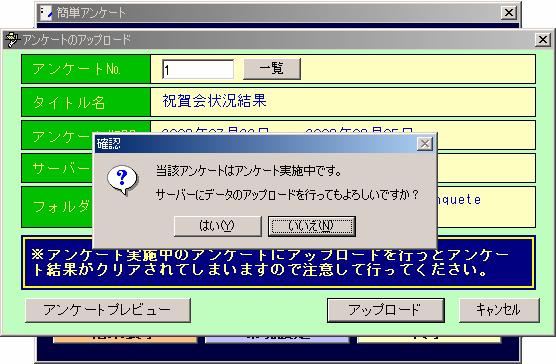The image size is (556, 364).
Task: Select the title text 祝賀会状況結果
Action: [x=214, y=101]
